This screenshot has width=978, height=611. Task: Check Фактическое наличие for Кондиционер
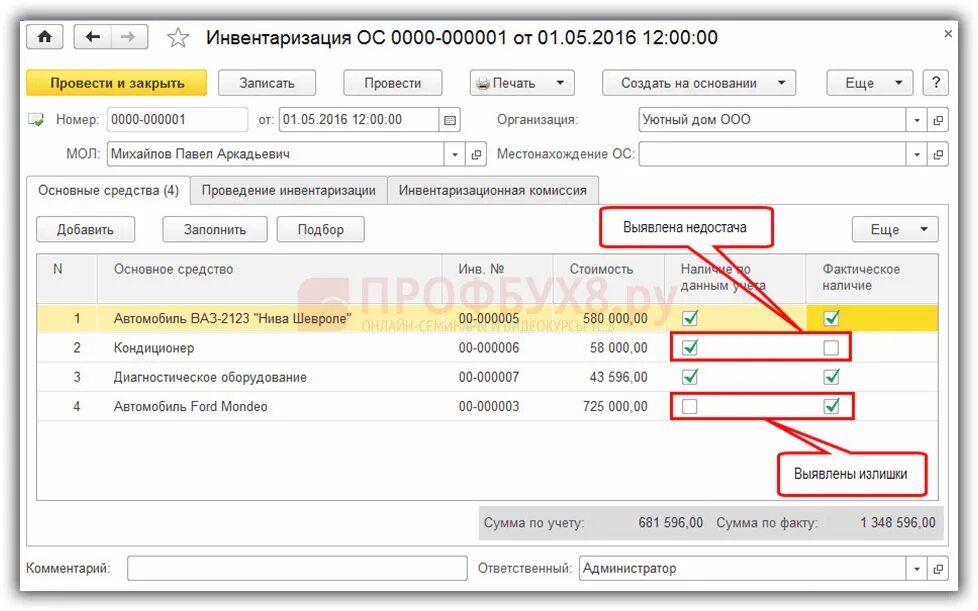point(831,348)
